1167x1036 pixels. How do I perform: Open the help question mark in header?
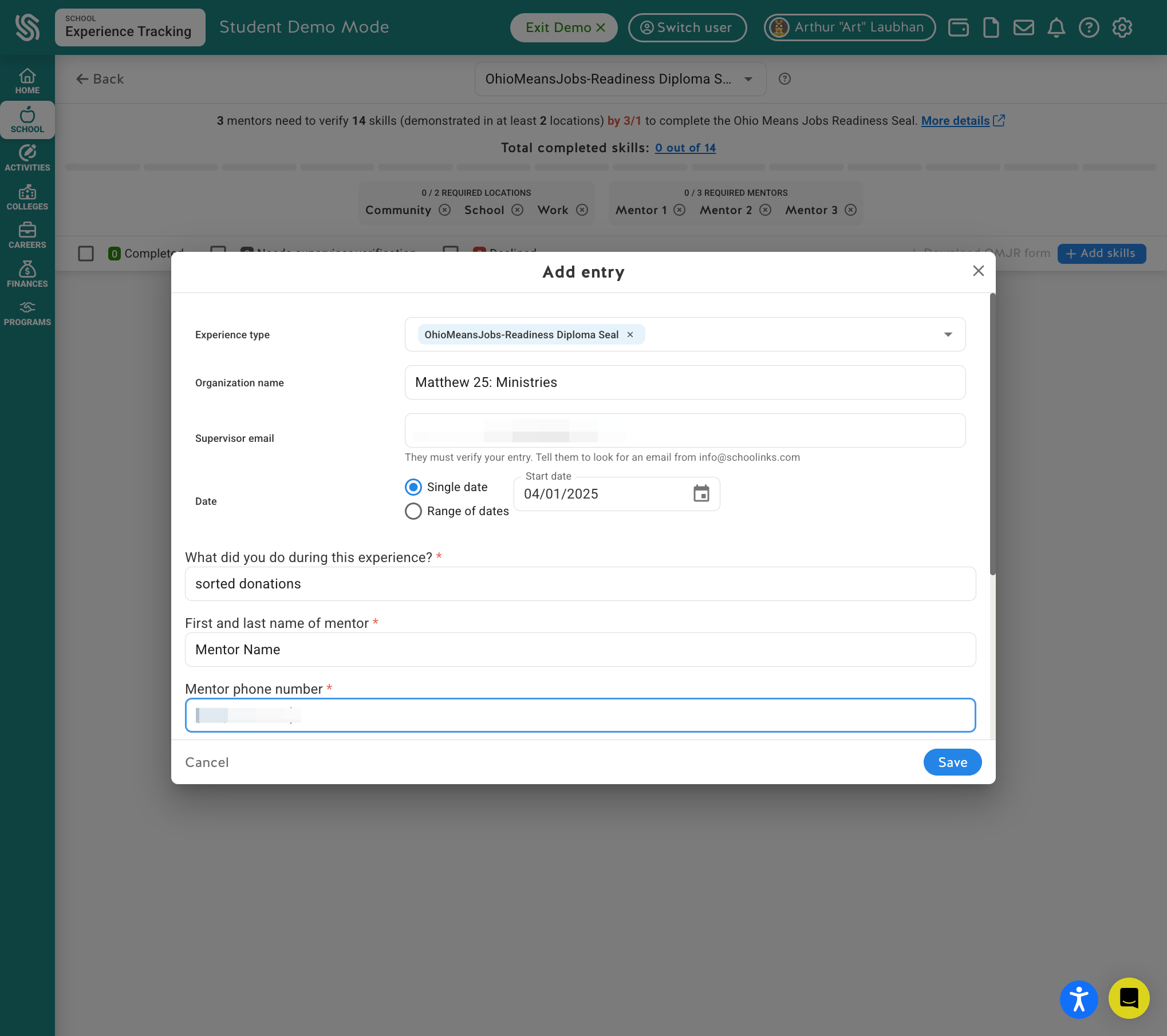pyautogui.click(x=1089, y=27)
